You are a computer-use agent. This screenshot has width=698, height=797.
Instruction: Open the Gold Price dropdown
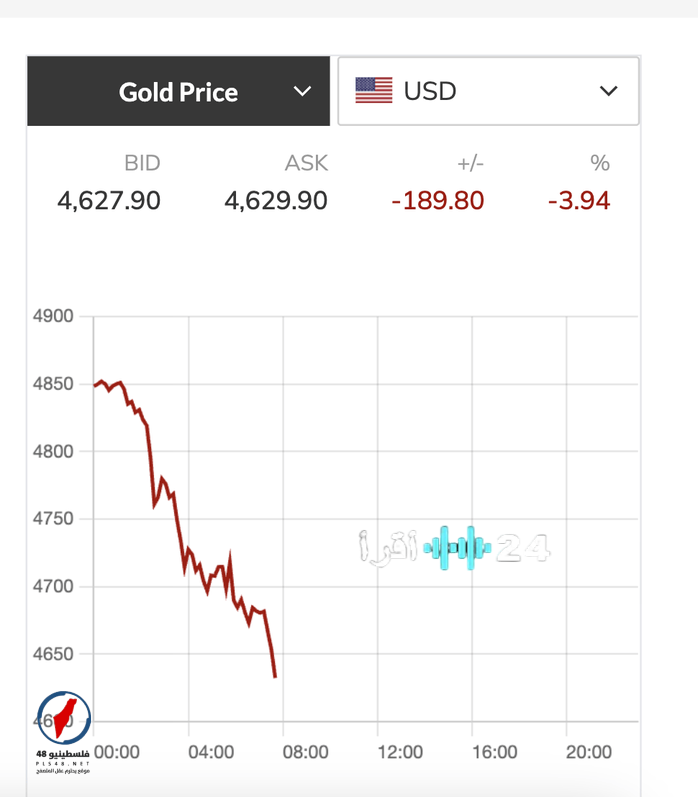point(178,92)
